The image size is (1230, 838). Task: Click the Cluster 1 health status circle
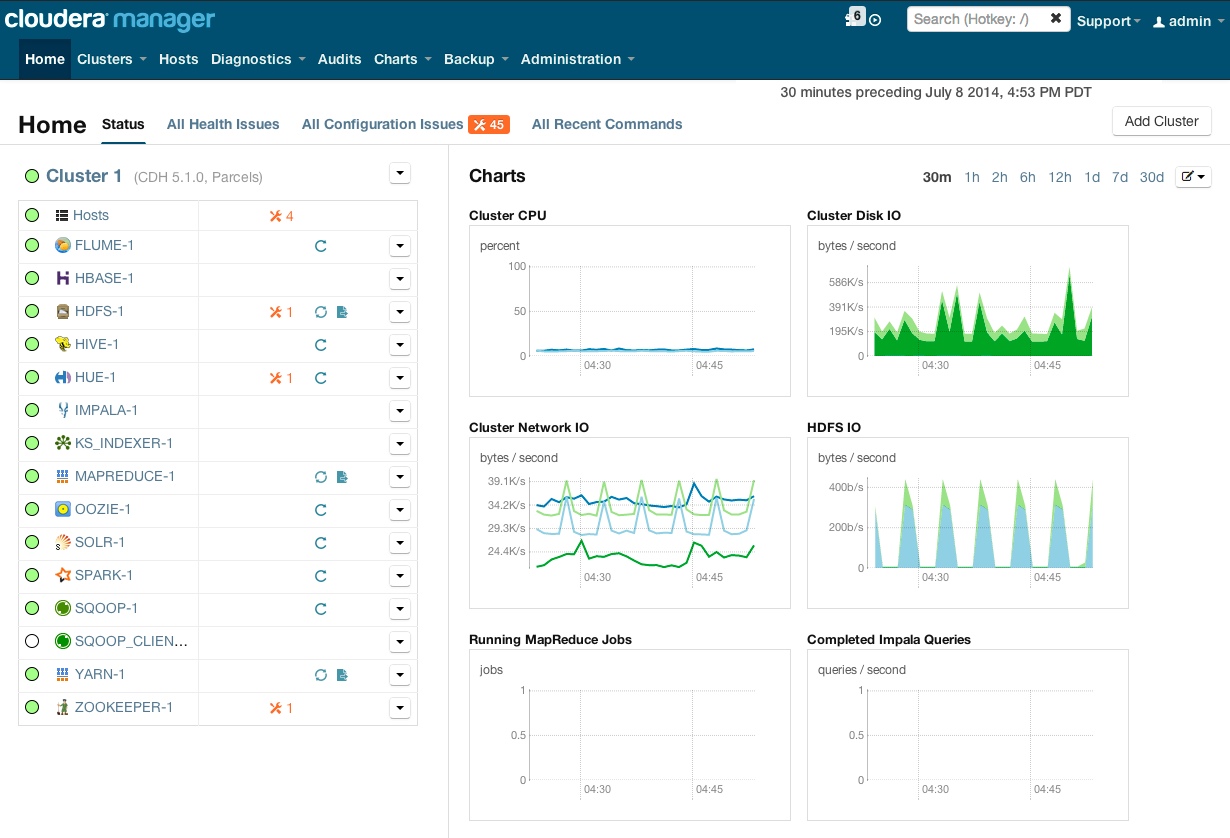point(32,176)
